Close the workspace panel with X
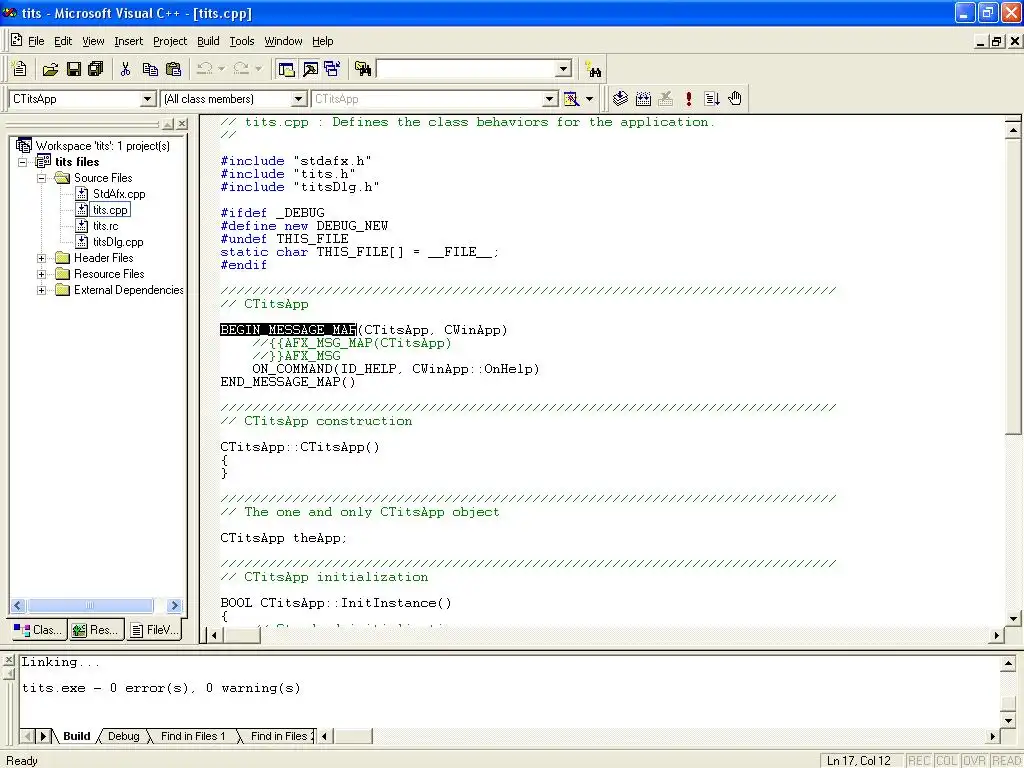The height and width of the screenshot is (768, 1024). click(x=182, y=123)
